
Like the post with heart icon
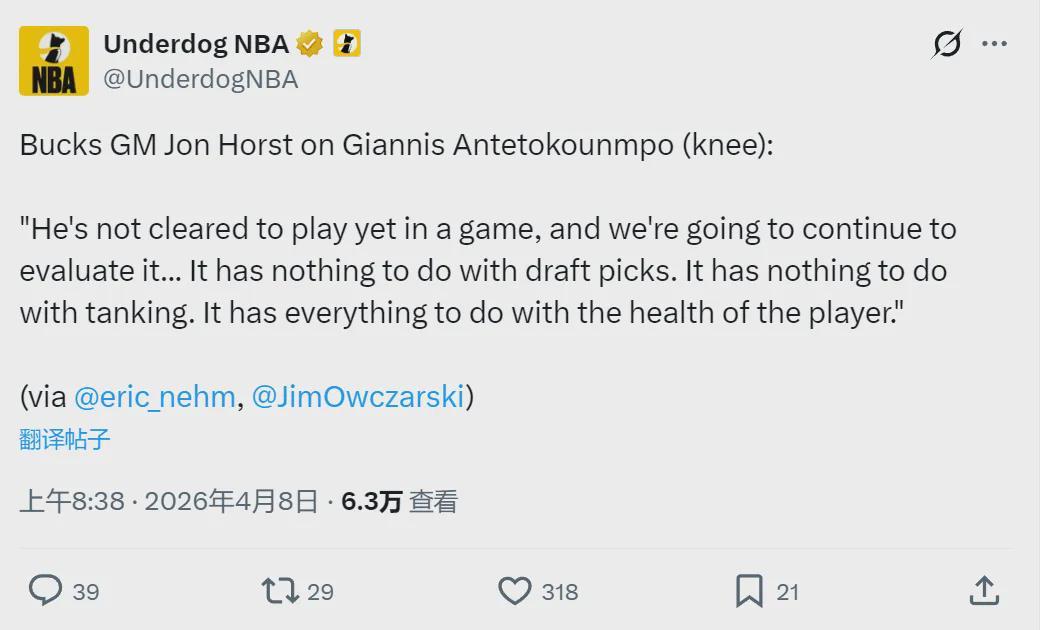pos(515,591)
